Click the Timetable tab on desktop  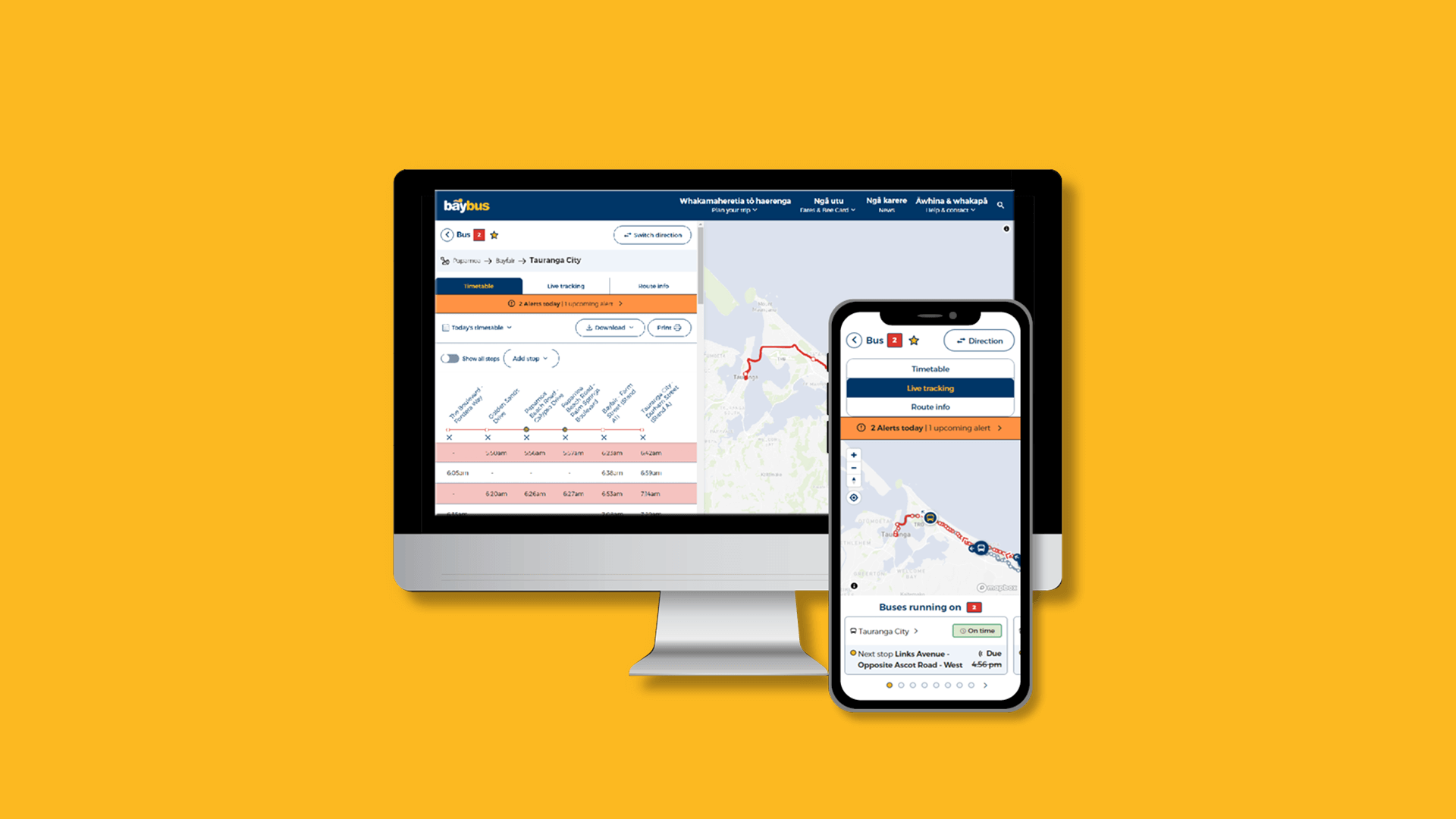click(x=480, y=285)
